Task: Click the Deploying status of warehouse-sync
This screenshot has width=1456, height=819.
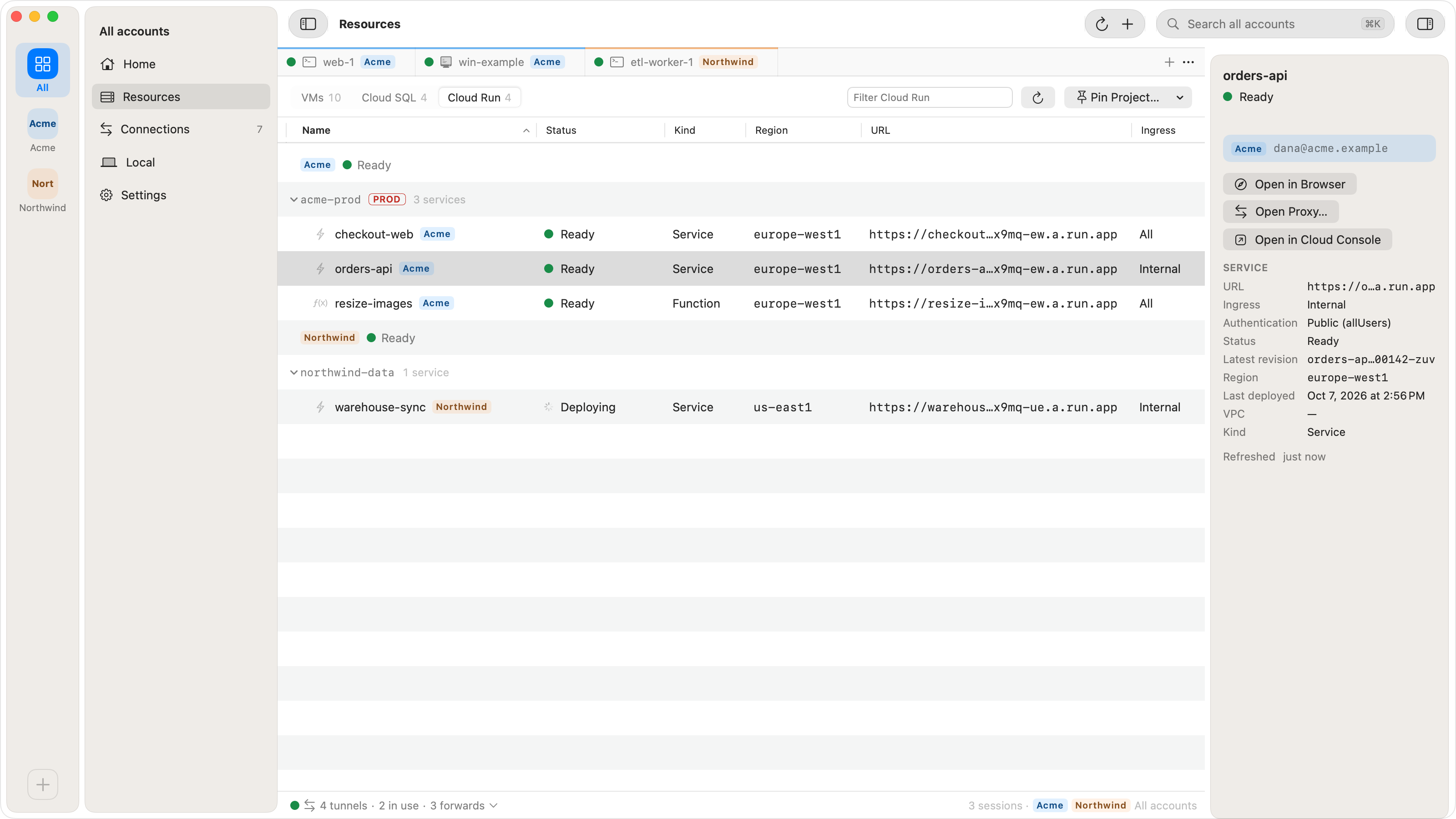Action: [x=587, y=407]
